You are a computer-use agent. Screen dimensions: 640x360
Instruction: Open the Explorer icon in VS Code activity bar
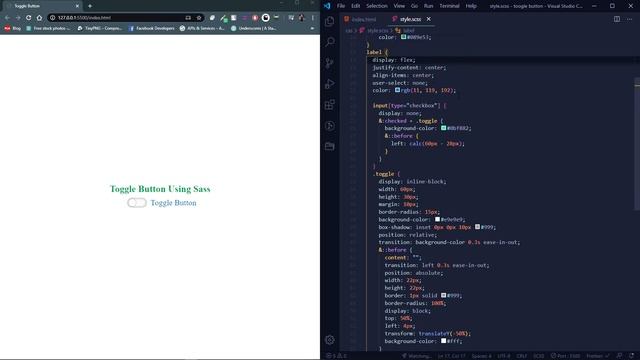click(330, 21)
